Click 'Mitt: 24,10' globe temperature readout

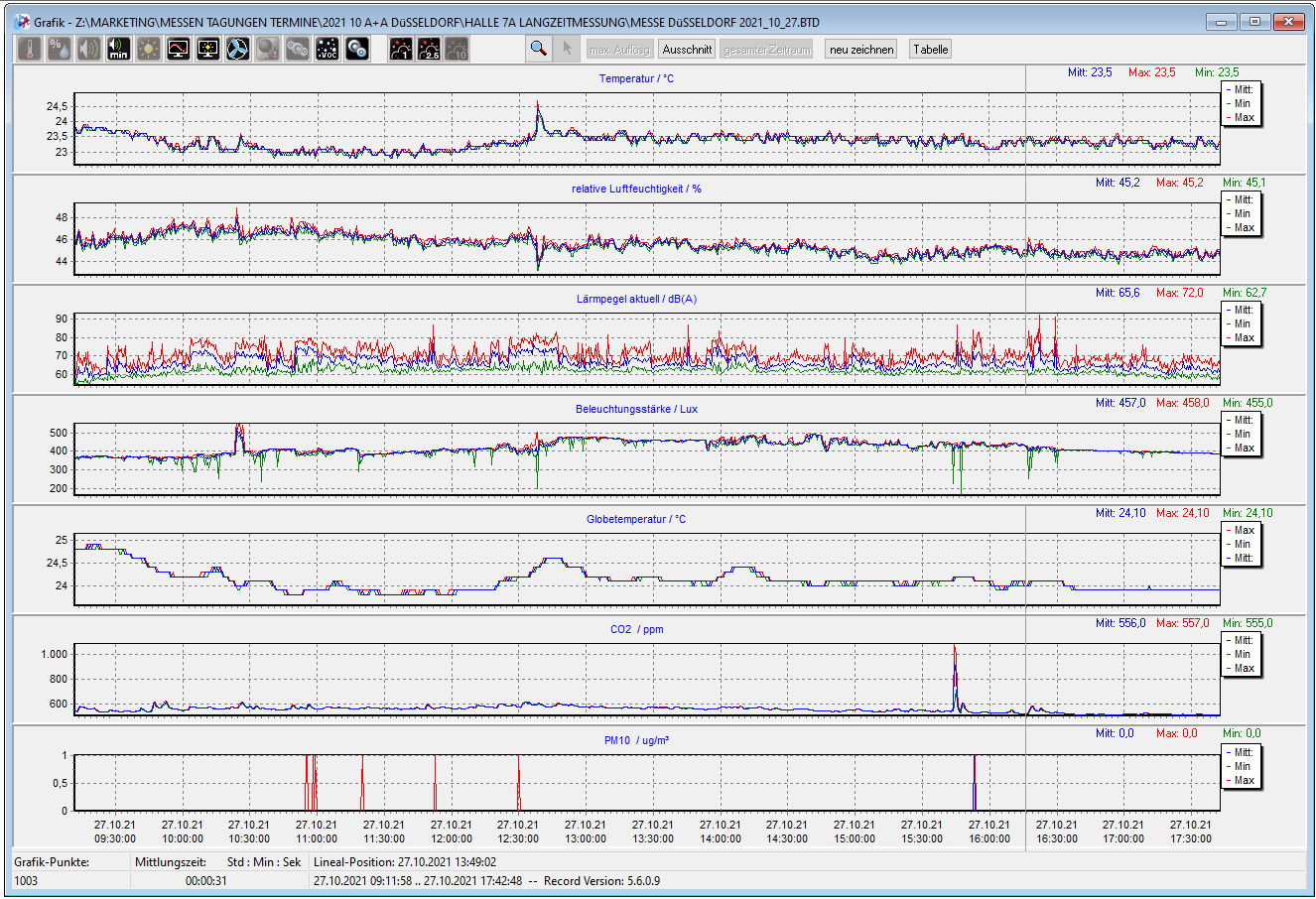tap(1120, 513)
